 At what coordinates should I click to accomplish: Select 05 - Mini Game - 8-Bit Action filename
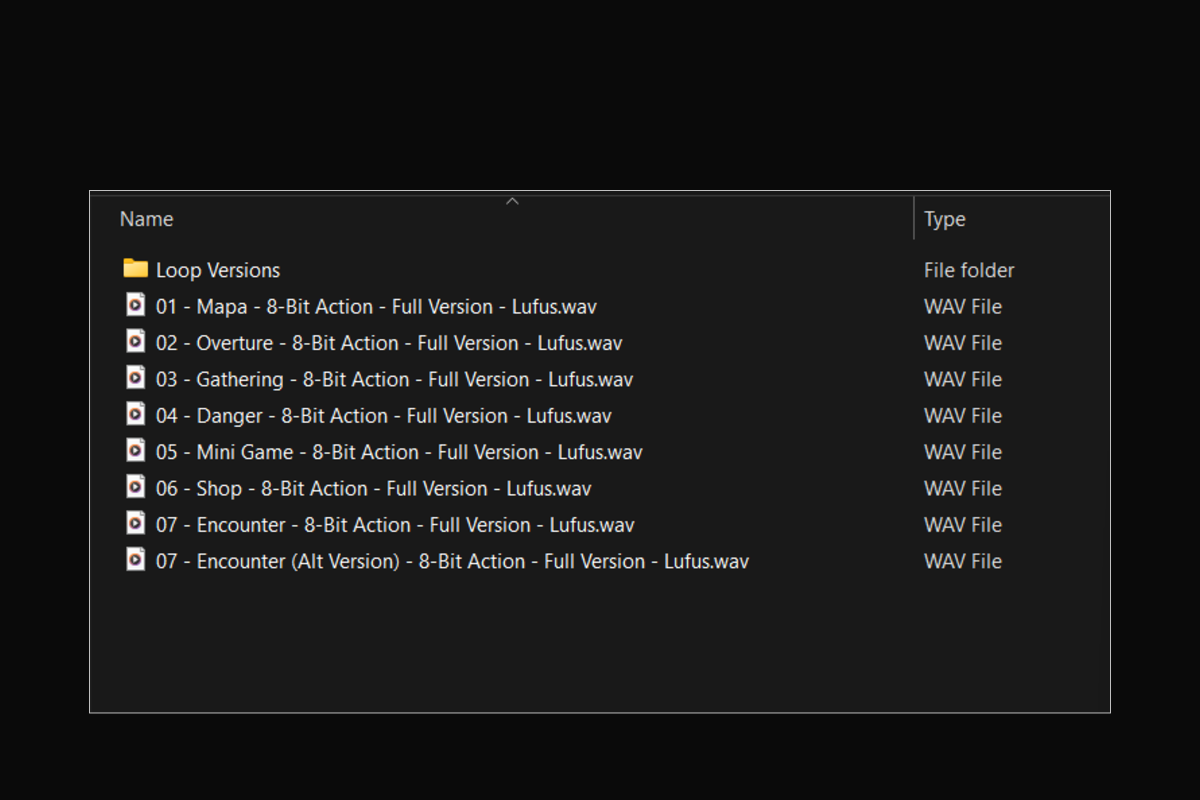pos(399,452)
